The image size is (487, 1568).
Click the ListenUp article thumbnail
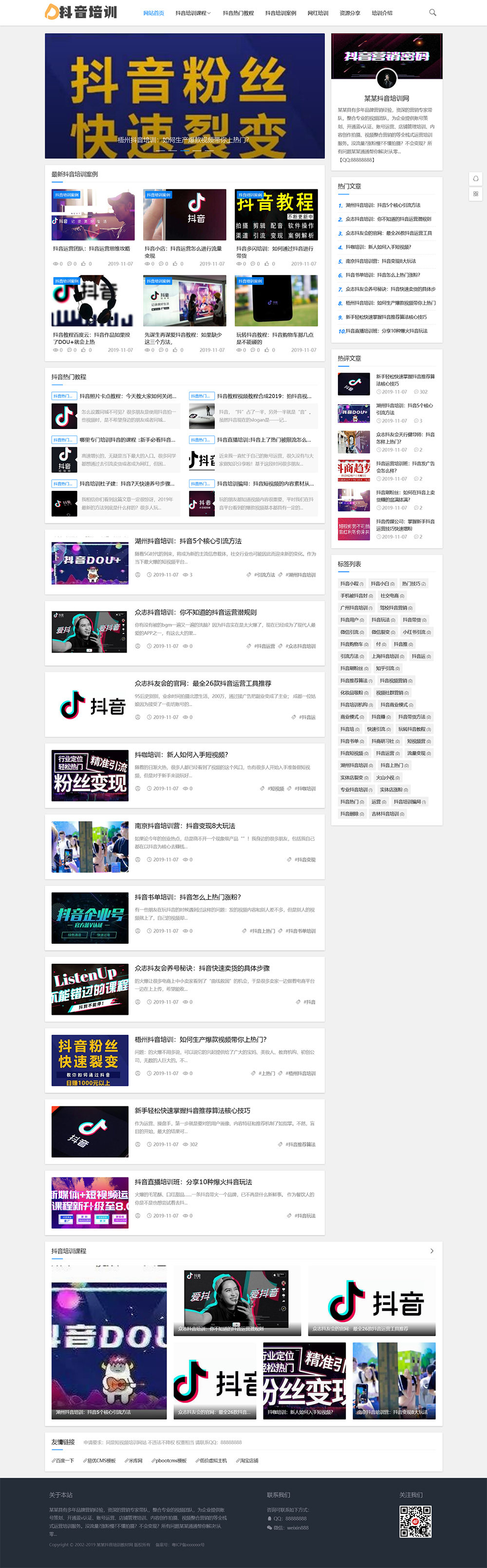[x=90, y=989]
